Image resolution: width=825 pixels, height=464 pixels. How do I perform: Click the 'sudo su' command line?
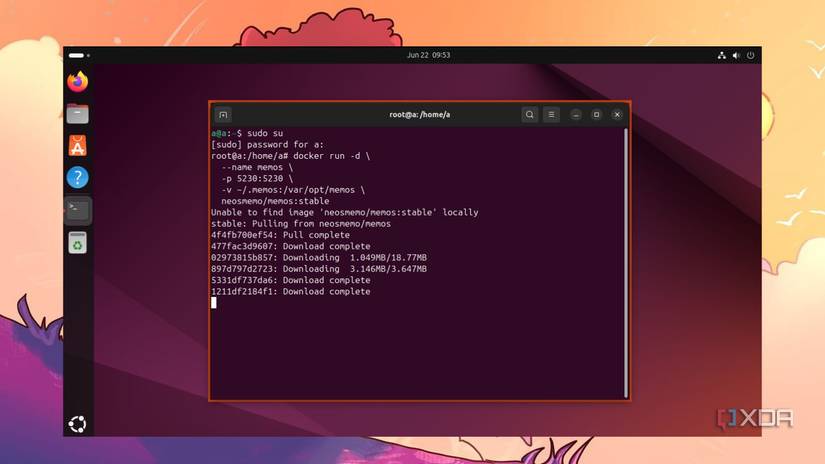(247, 133)
